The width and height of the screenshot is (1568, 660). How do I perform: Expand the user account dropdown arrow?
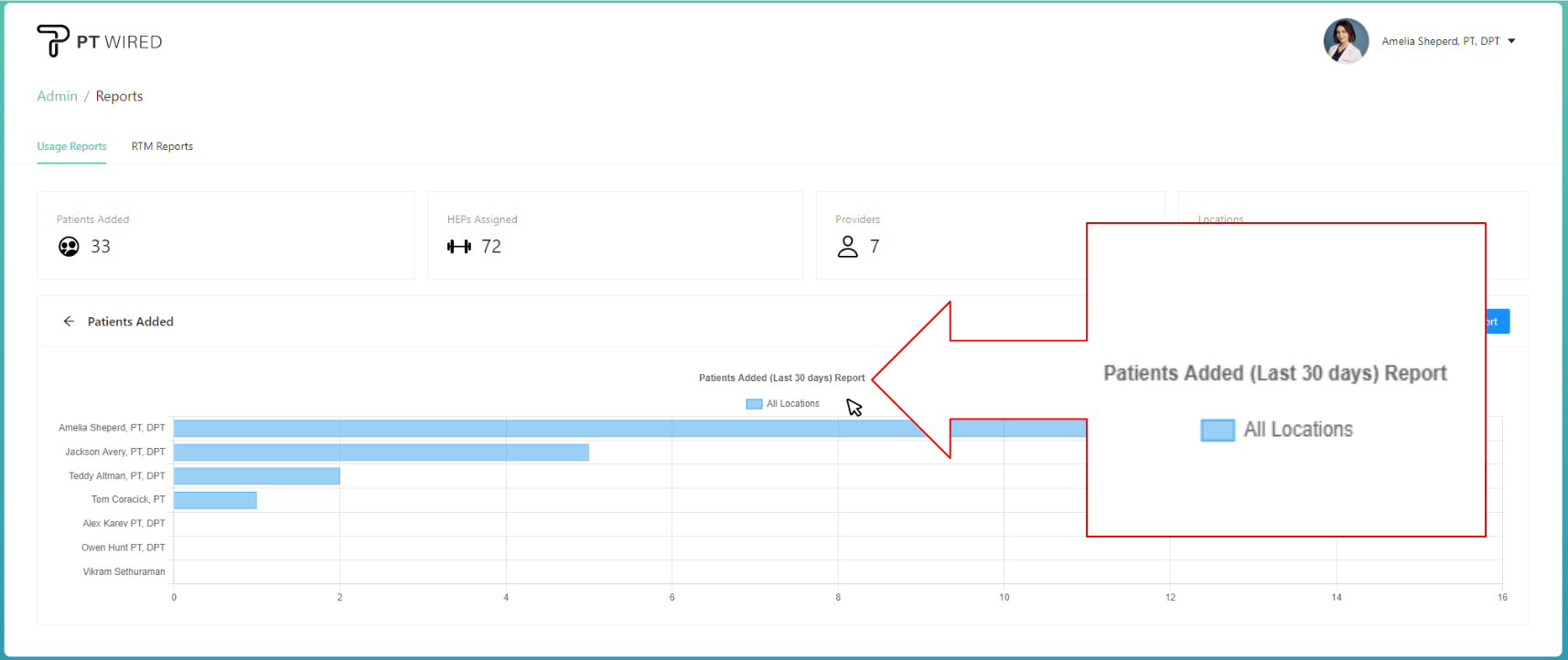(x=1511, y=41)
